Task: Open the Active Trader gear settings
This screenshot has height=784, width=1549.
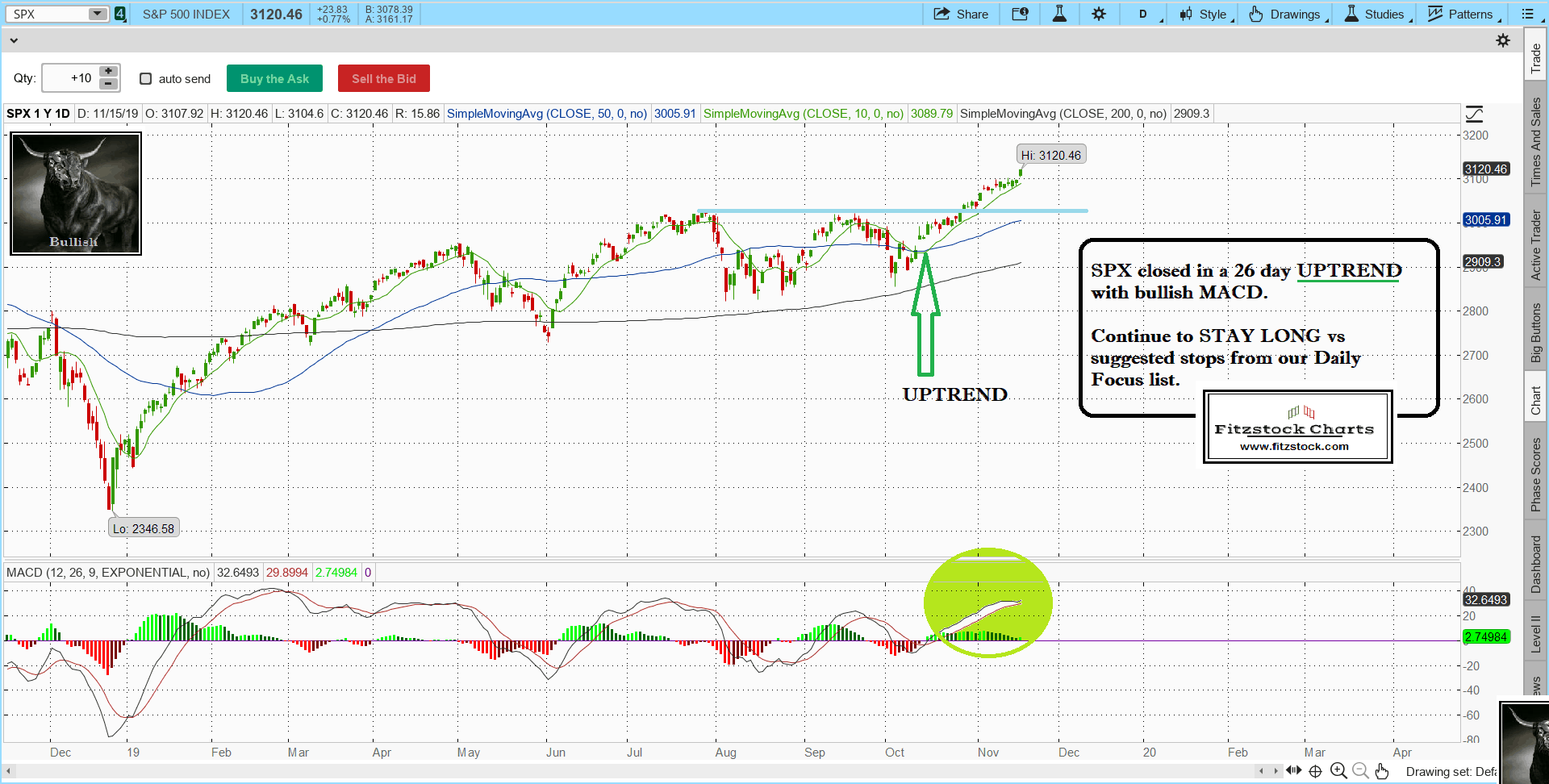Action: (x=1502, y=40)
